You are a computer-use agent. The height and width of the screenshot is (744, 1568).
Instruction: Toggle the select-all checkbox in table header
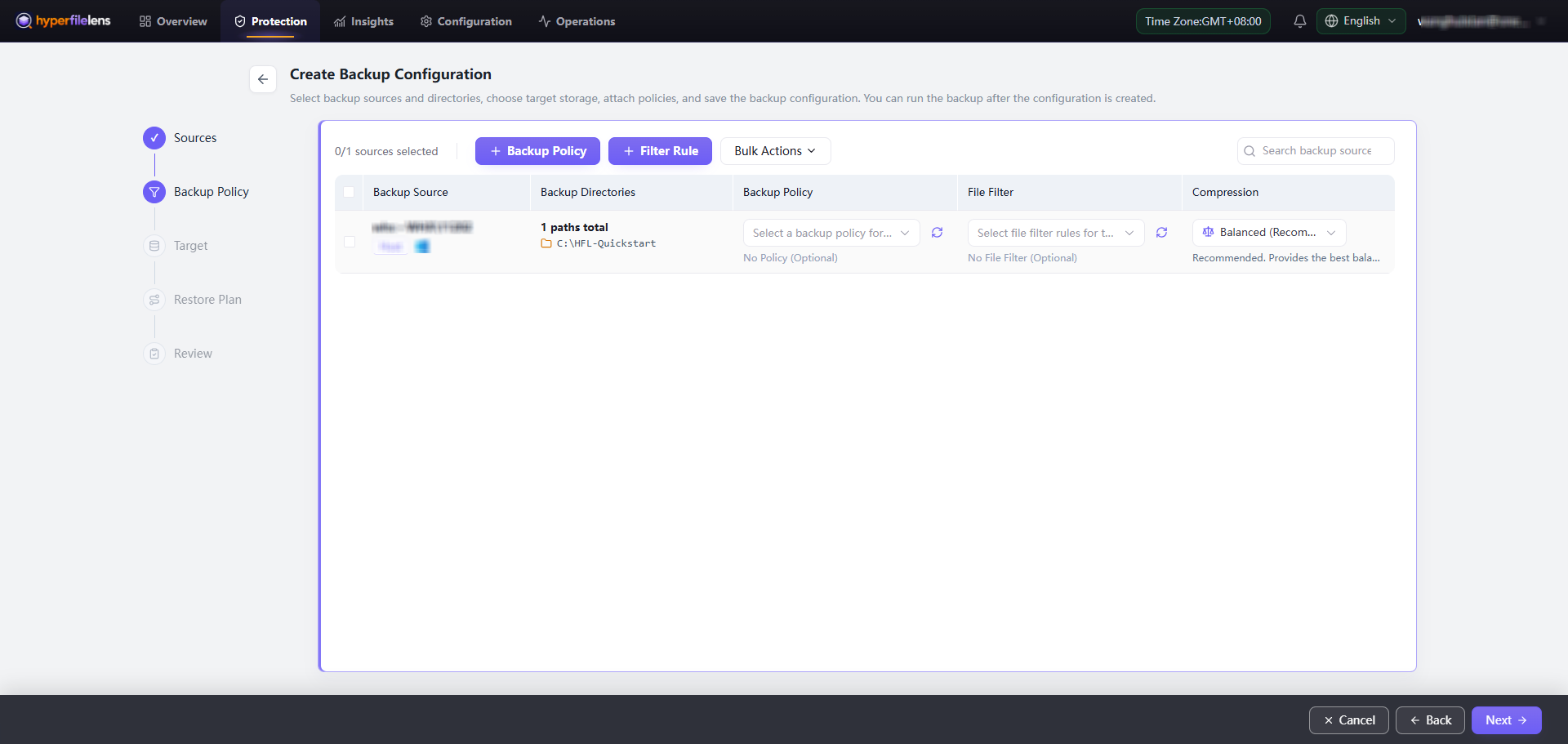[349, 192]
